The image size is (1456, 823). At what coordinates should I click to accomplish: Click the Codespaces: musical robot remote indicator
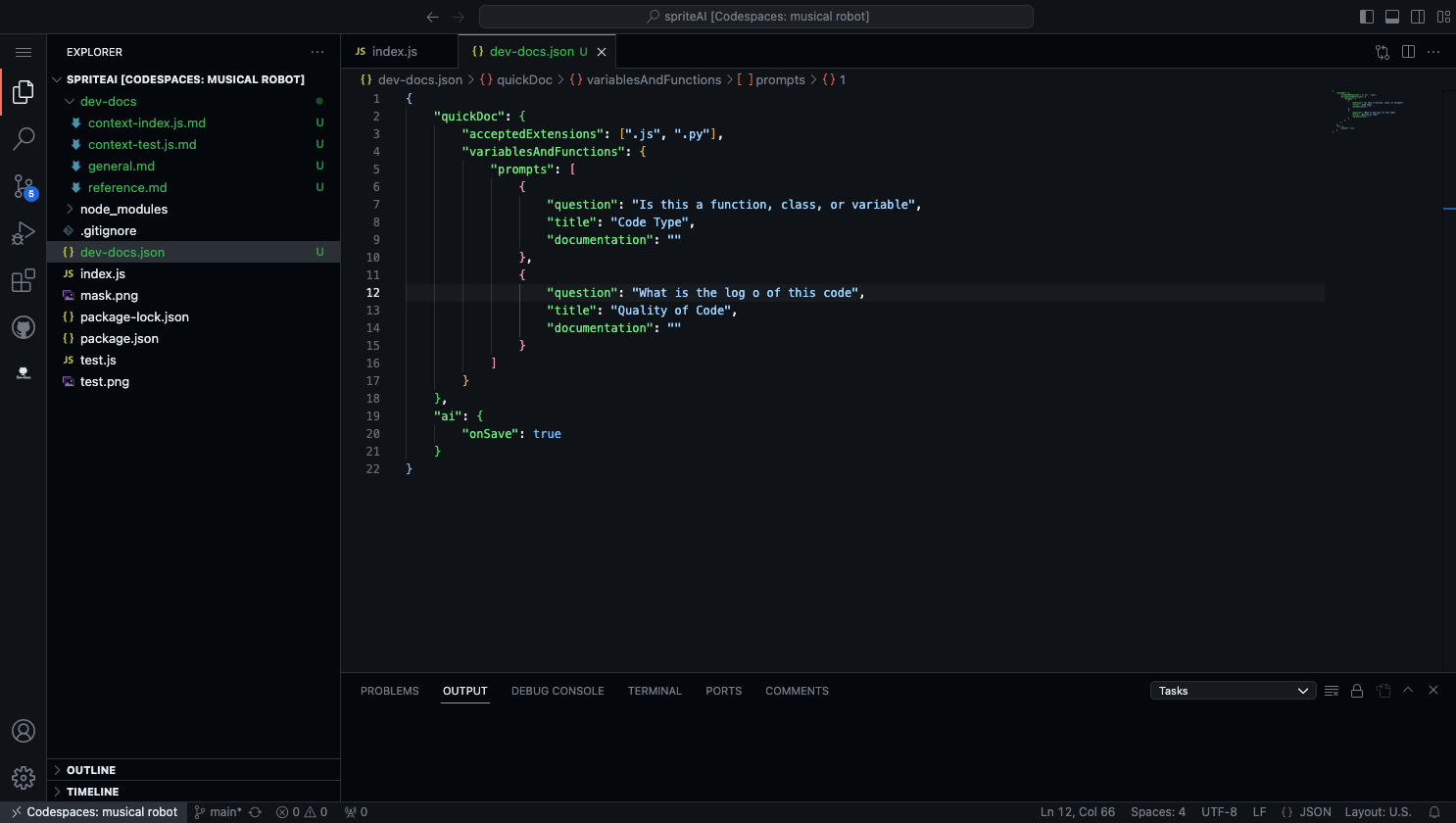pyautogui.click(x=95, y=812)
